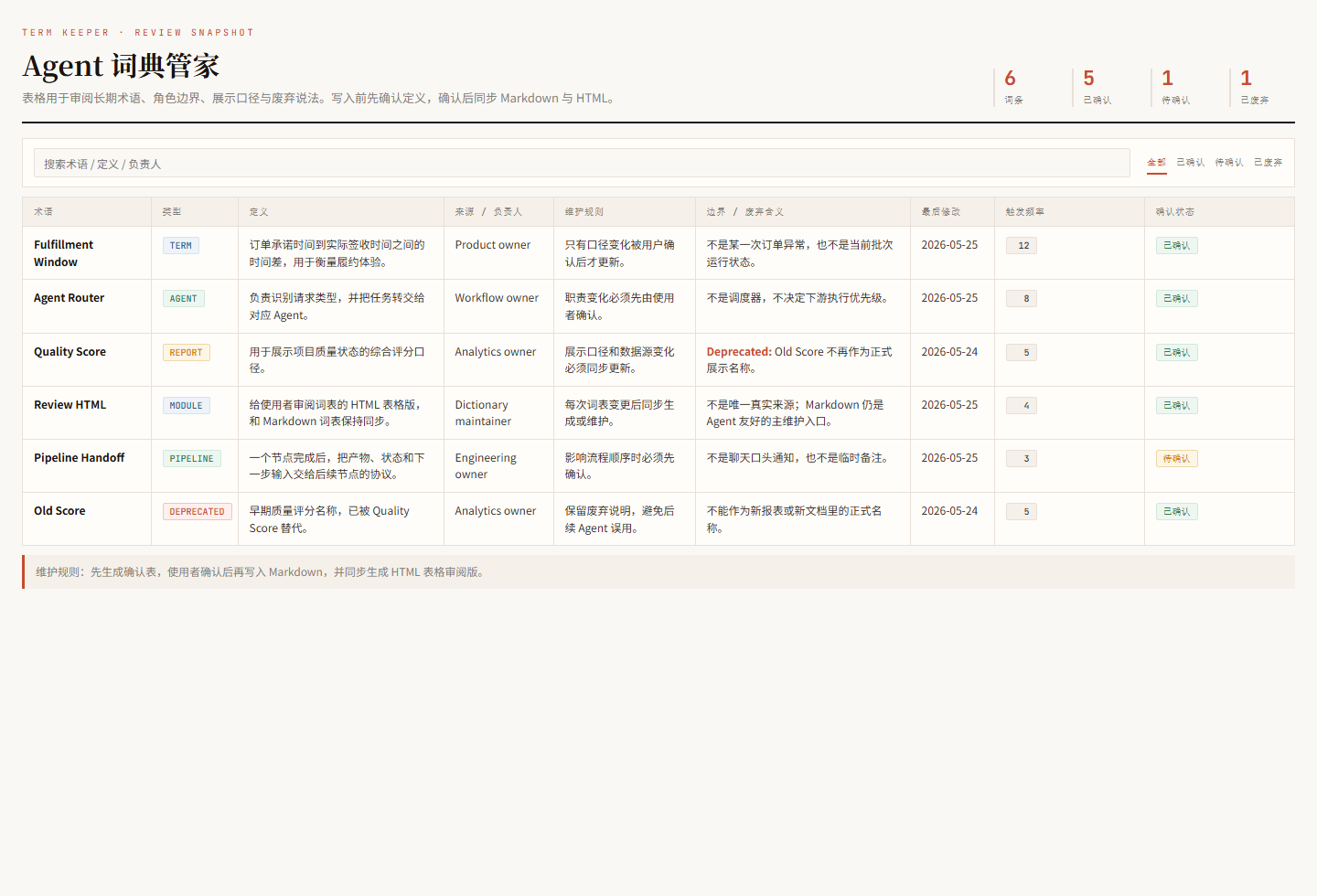Click the 已确认 status of Old Score
This screenshot has width=1317, height=896.
[x=1177, y=512]
